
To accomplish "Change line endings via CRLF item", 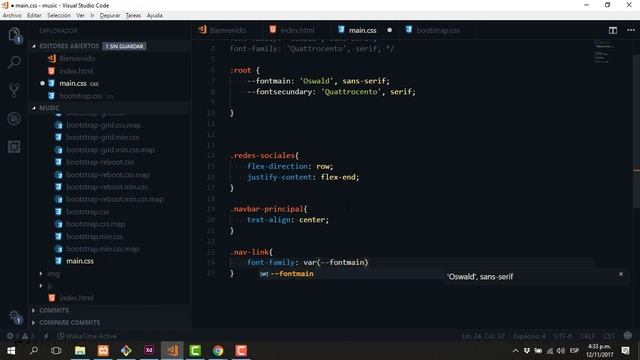I will 587,336.
